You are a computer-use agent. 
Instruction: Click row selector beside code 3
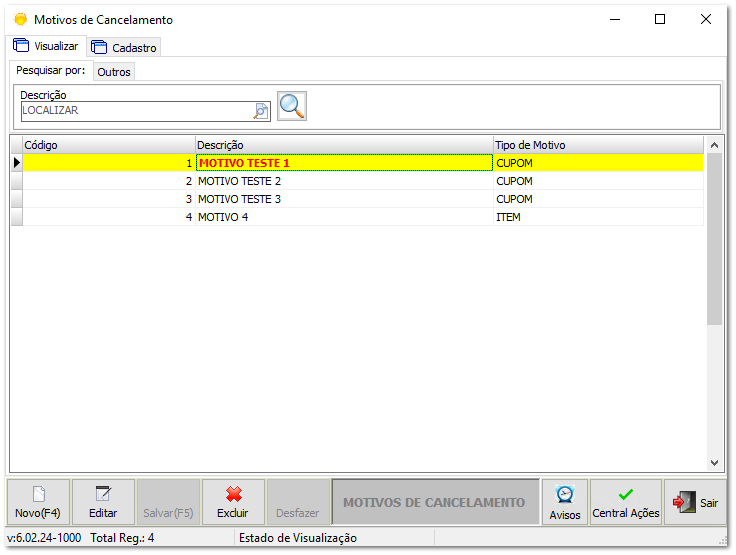16,199
